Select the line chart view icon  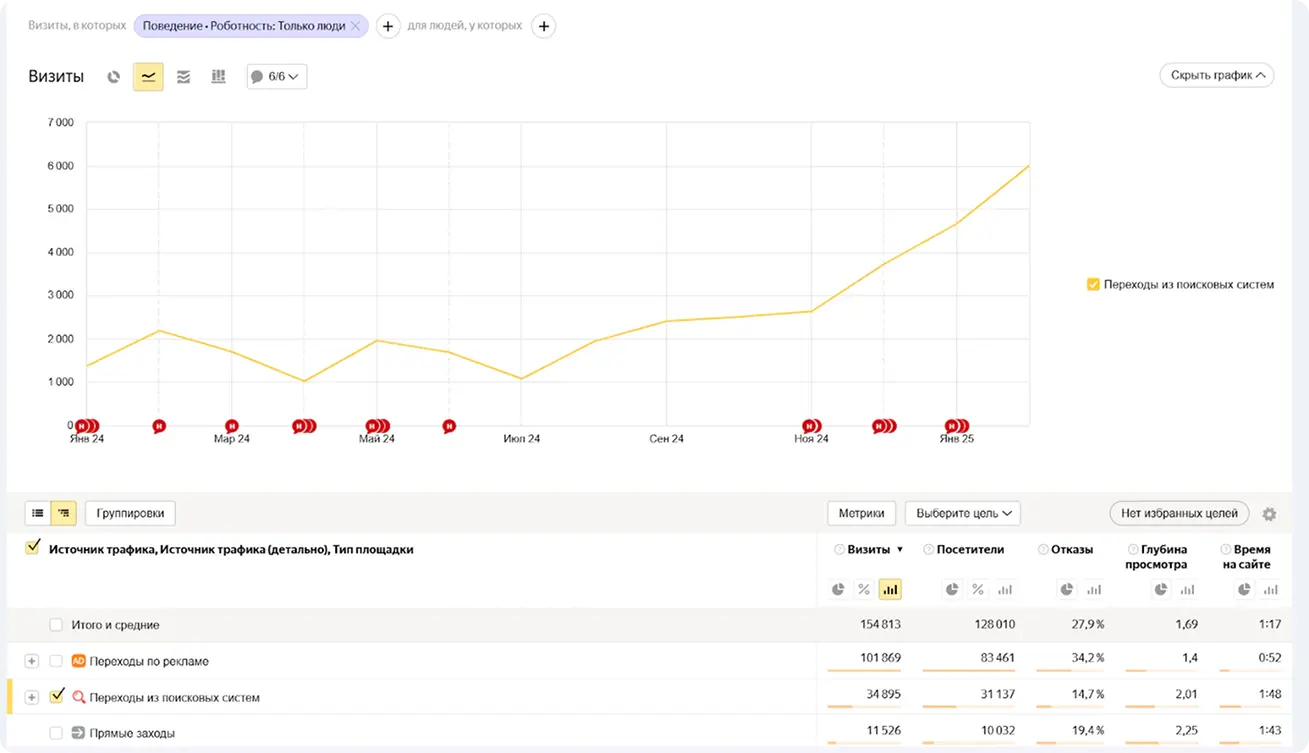click(148, 77)
